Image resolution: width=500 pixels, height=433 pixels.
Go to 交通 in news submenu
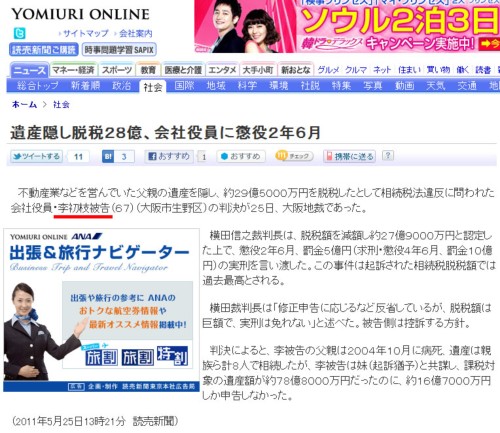(x=467, y=86)
